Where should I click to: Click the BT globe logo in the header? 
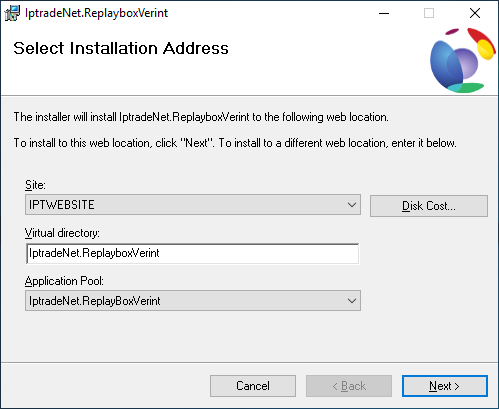pos(463,60)
